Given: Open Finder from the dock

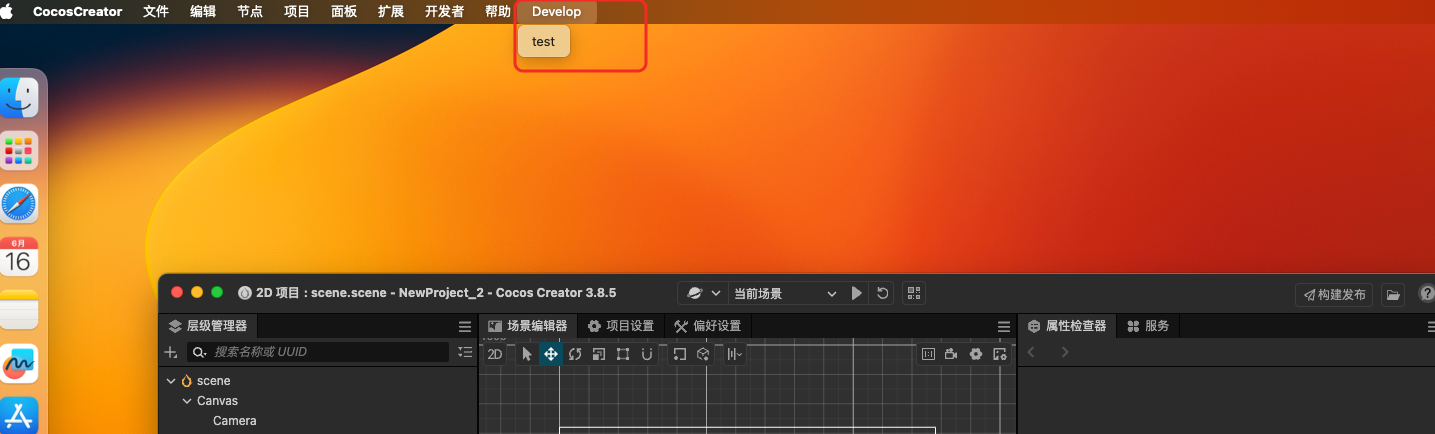Looking at the screenshot, I should (19, 98).
